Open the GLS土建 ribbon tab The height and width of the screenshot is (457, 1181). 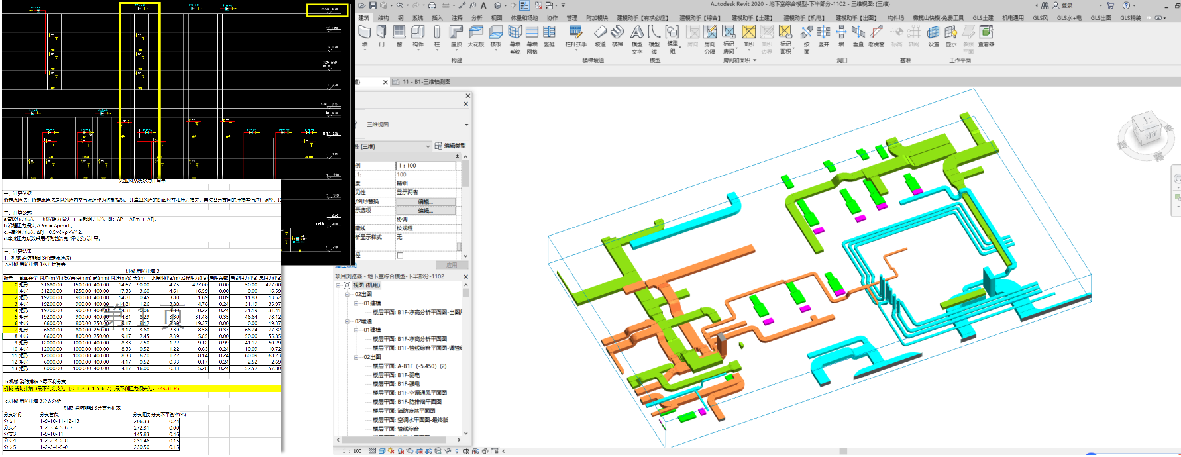983,18
